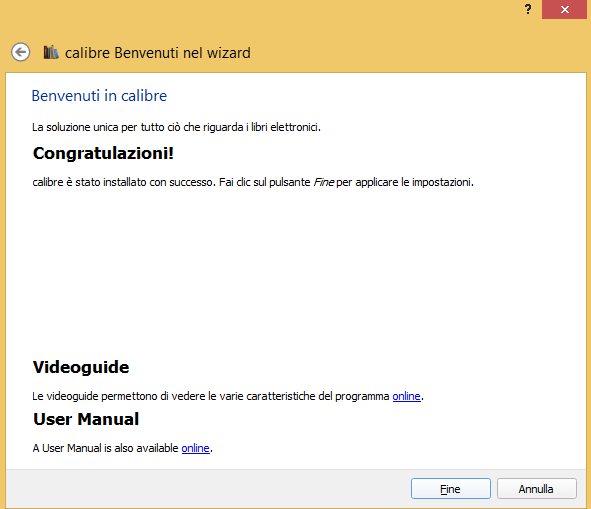This screenshot has width=591, height=509.
Task: Click 'A User Manual is also available' text
Action: [105, 448]
